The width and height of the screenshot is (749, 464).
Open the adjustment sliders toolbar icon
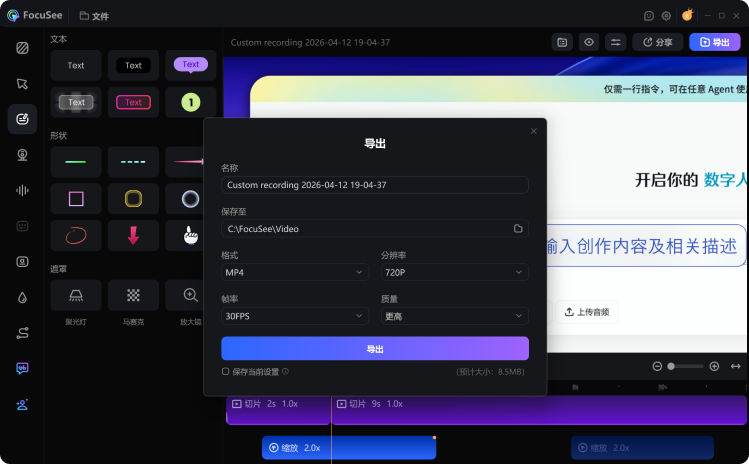[616, 43]
